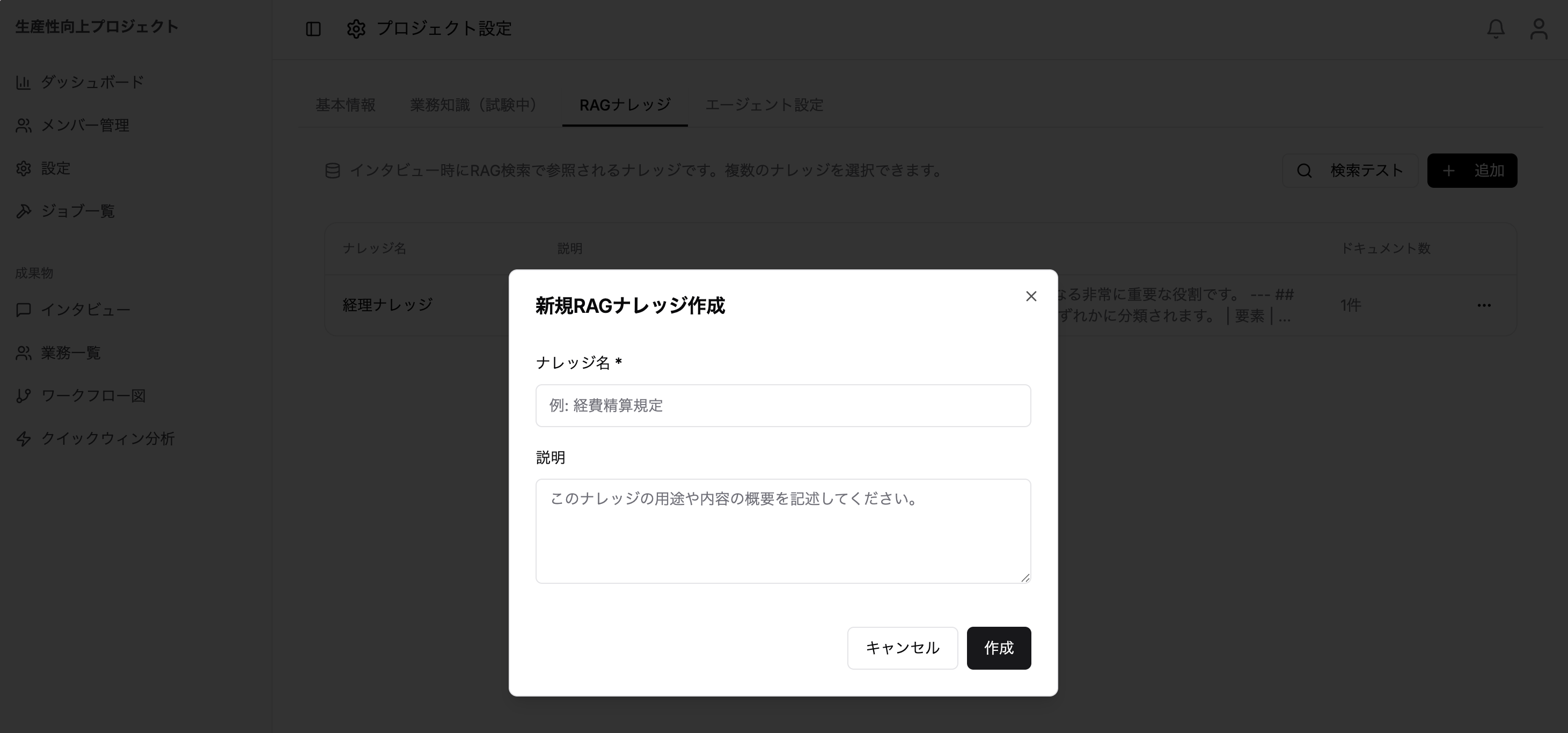
Task: Click the database icon beside description
Action: click(332, 171)
